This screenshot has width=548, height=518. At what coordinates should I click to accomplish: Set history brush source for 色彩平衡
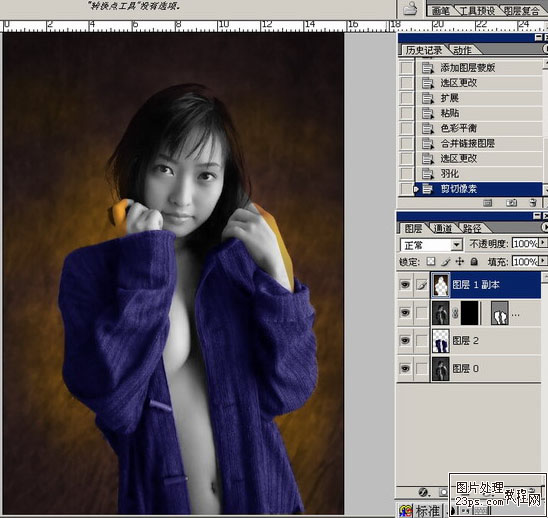(406, 128)
